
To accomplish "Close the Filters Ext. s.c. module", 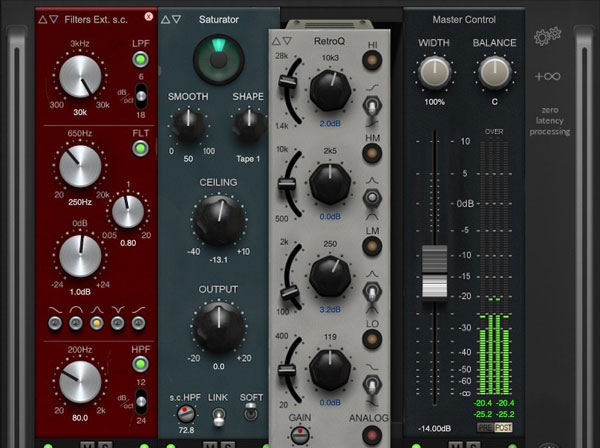I will click(149, 17).
